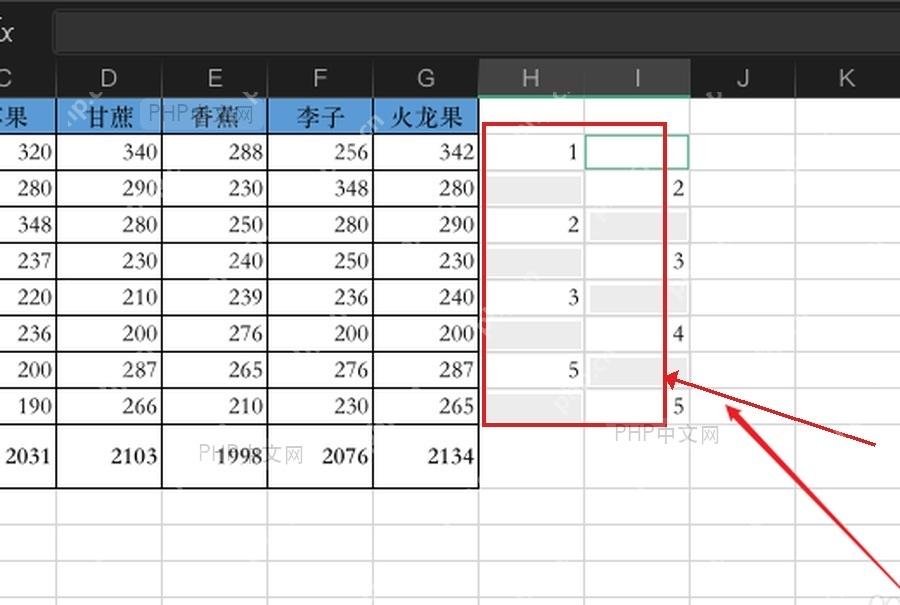Click into the formula bar input field
The height and width of the screenshot is (605, 900).
click(476, 33)
